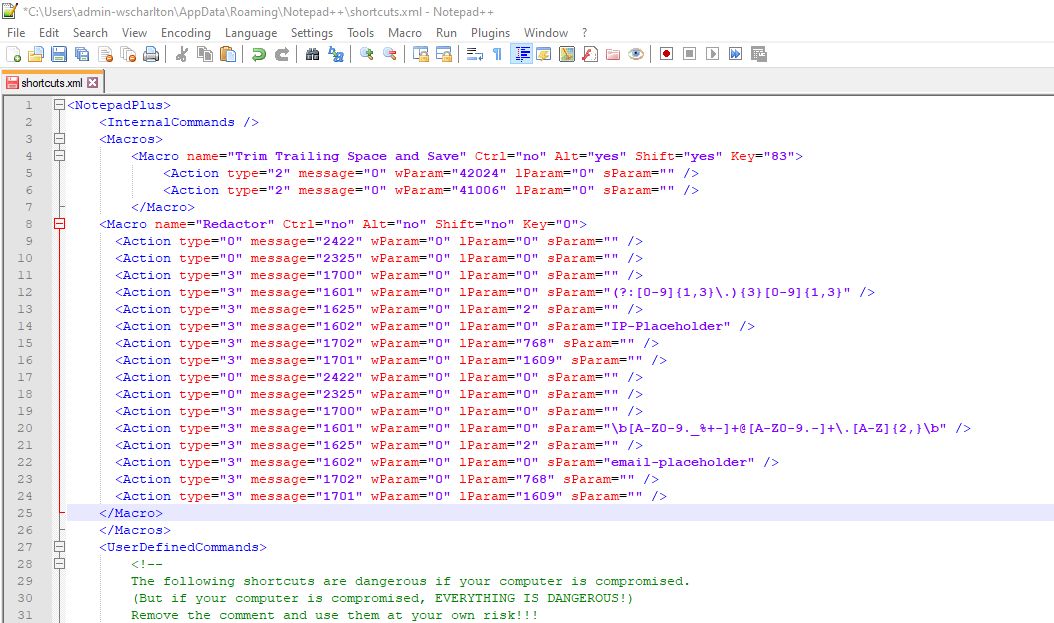Click the Open file folder icon
1054x623 pixels.
point(36,54)
